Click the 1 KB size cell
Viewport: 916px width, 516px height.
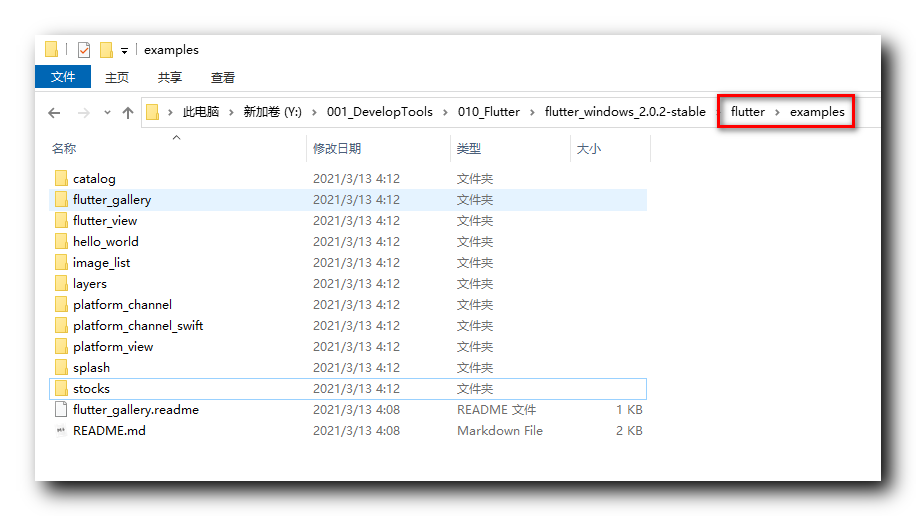point(629,410)
